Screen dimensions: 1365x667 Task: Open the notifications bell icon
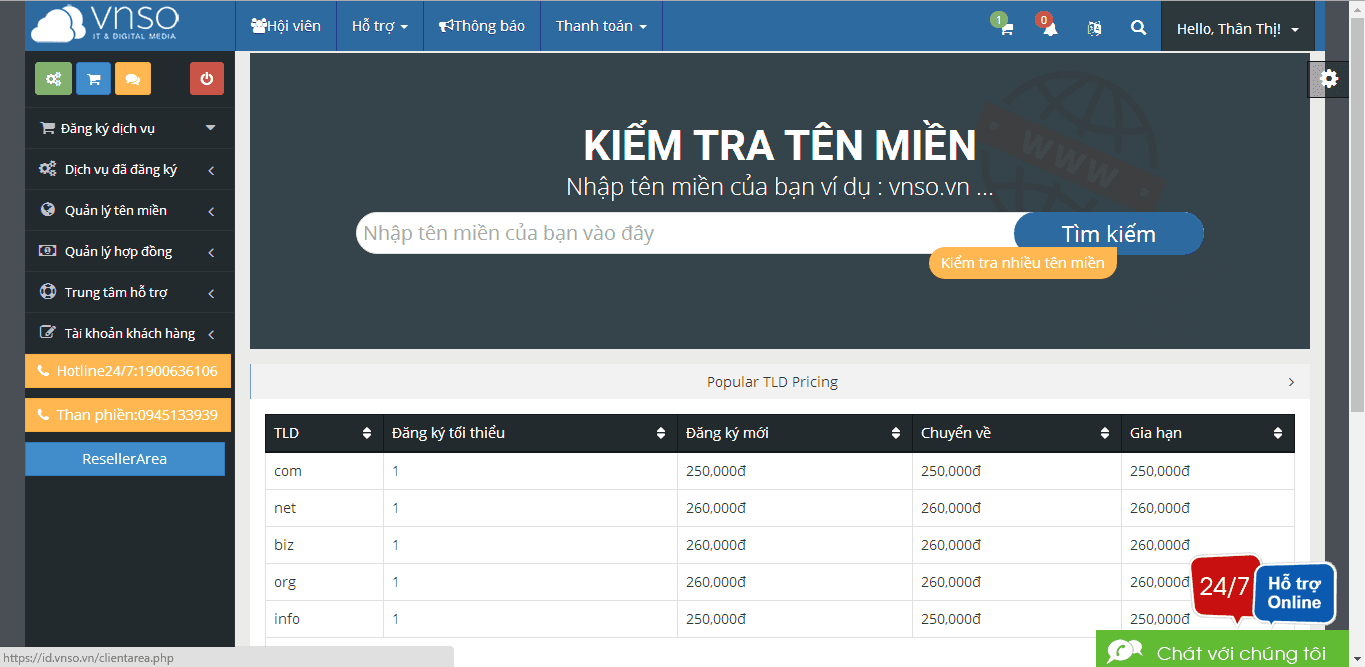coord(1049,28)
